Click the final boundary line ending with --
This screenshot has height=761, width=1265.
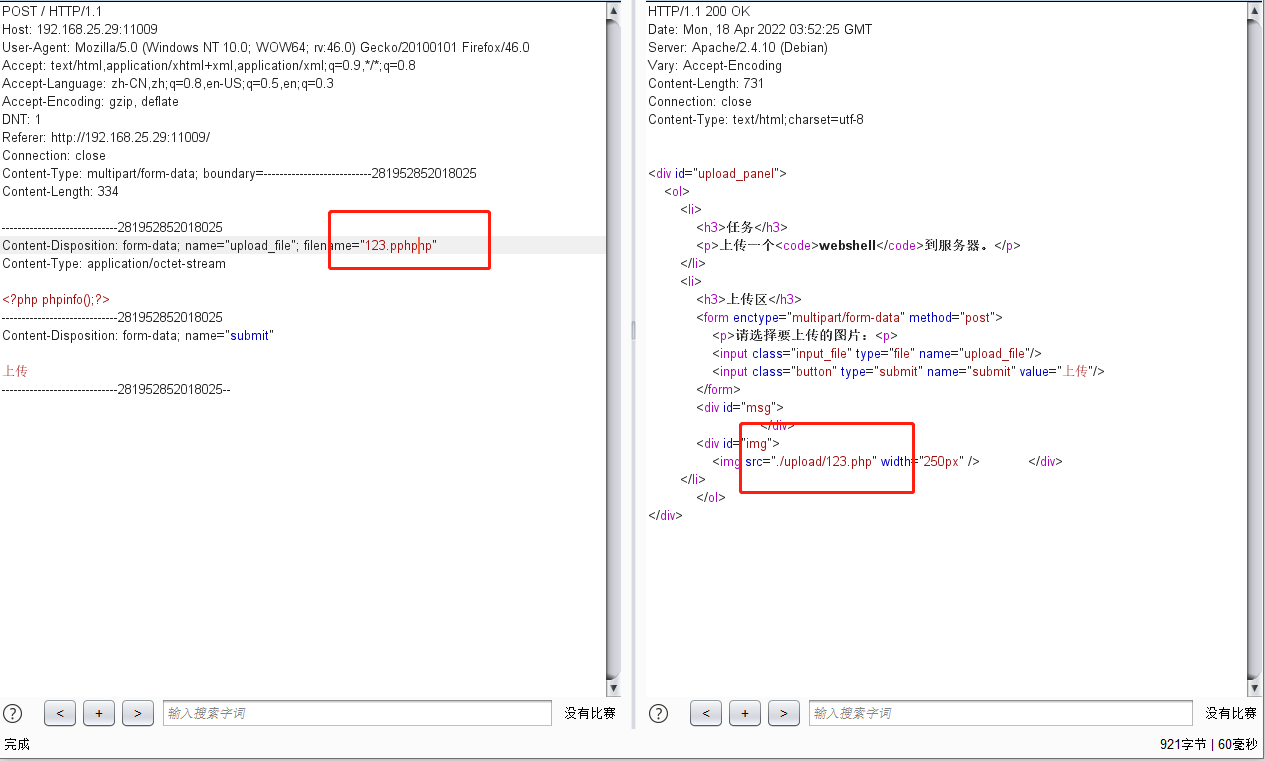coord(116,389)
